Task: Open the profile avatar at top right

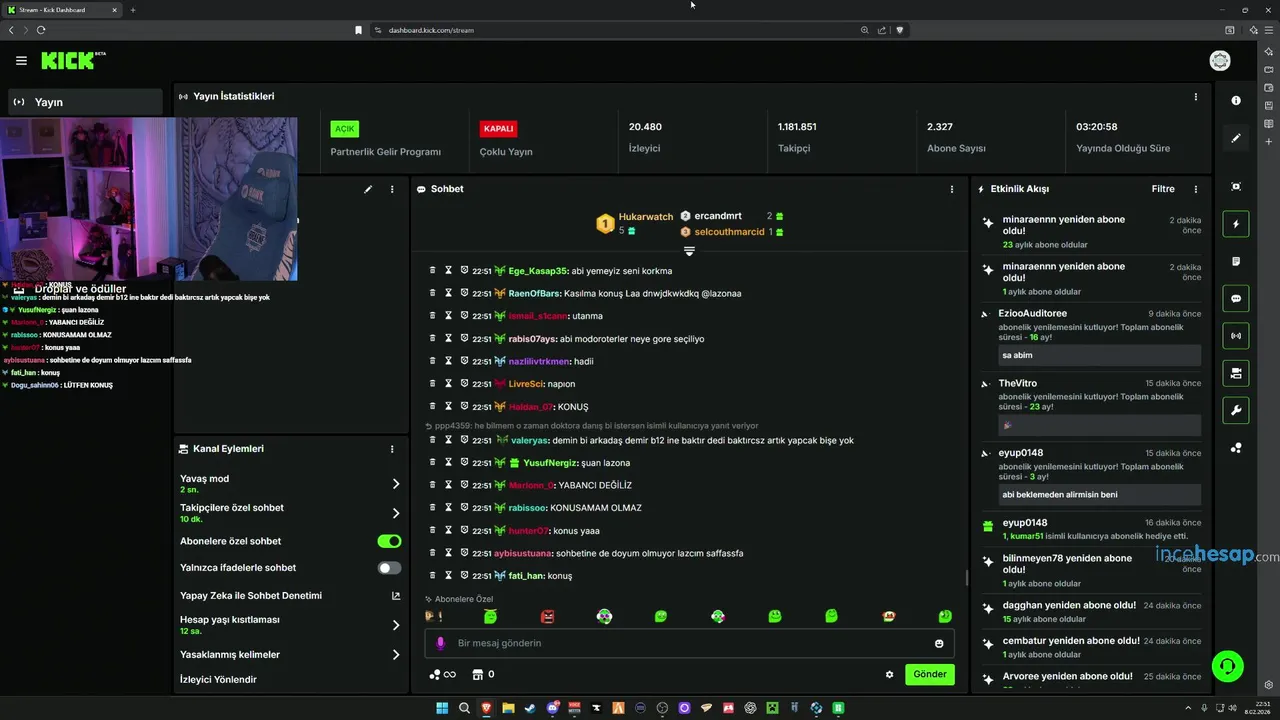Action: click(x=1220, y=61)
